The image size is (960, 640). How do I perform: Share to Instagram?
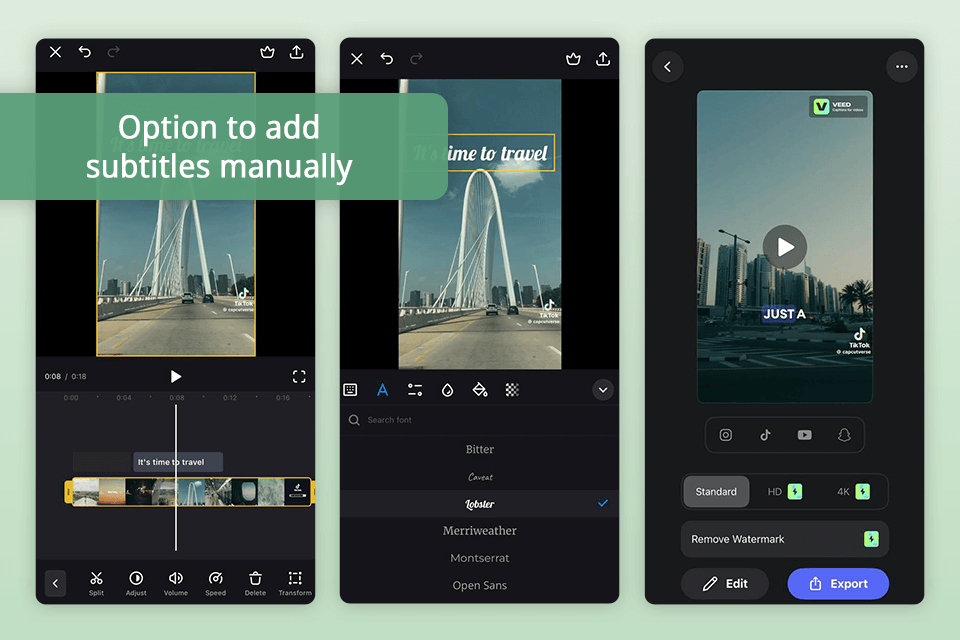point(726,435)
